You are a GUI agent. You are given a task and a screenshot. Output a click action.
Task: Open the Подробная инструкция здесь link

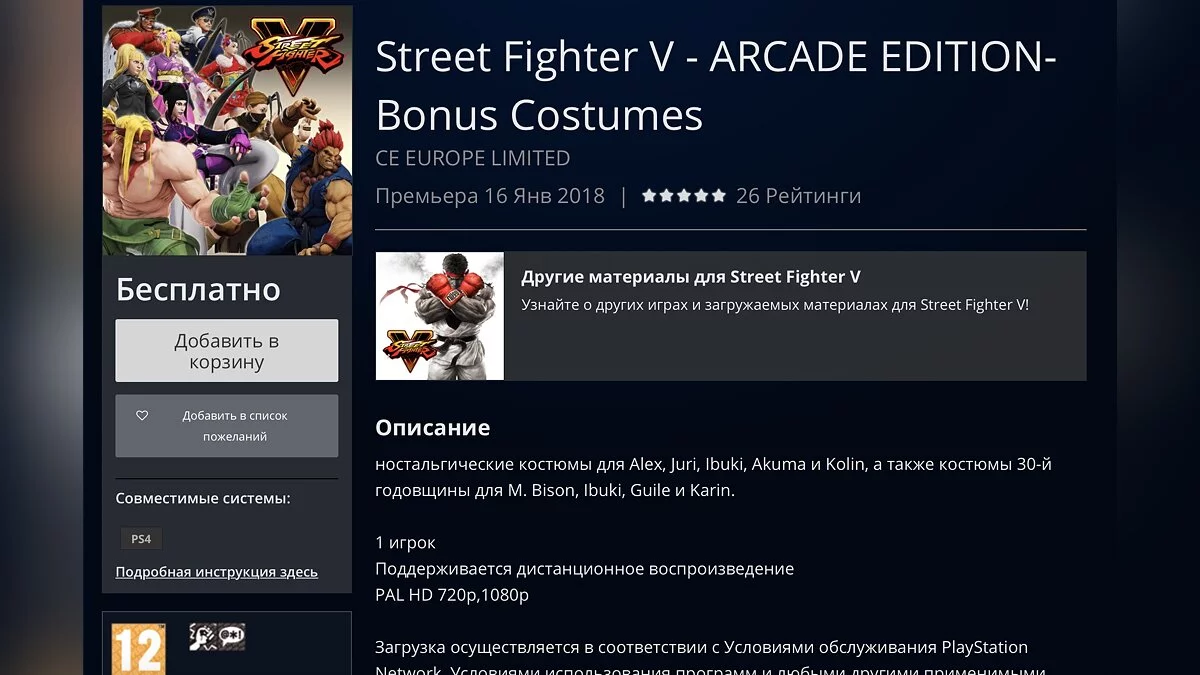(x=217, y=572)
